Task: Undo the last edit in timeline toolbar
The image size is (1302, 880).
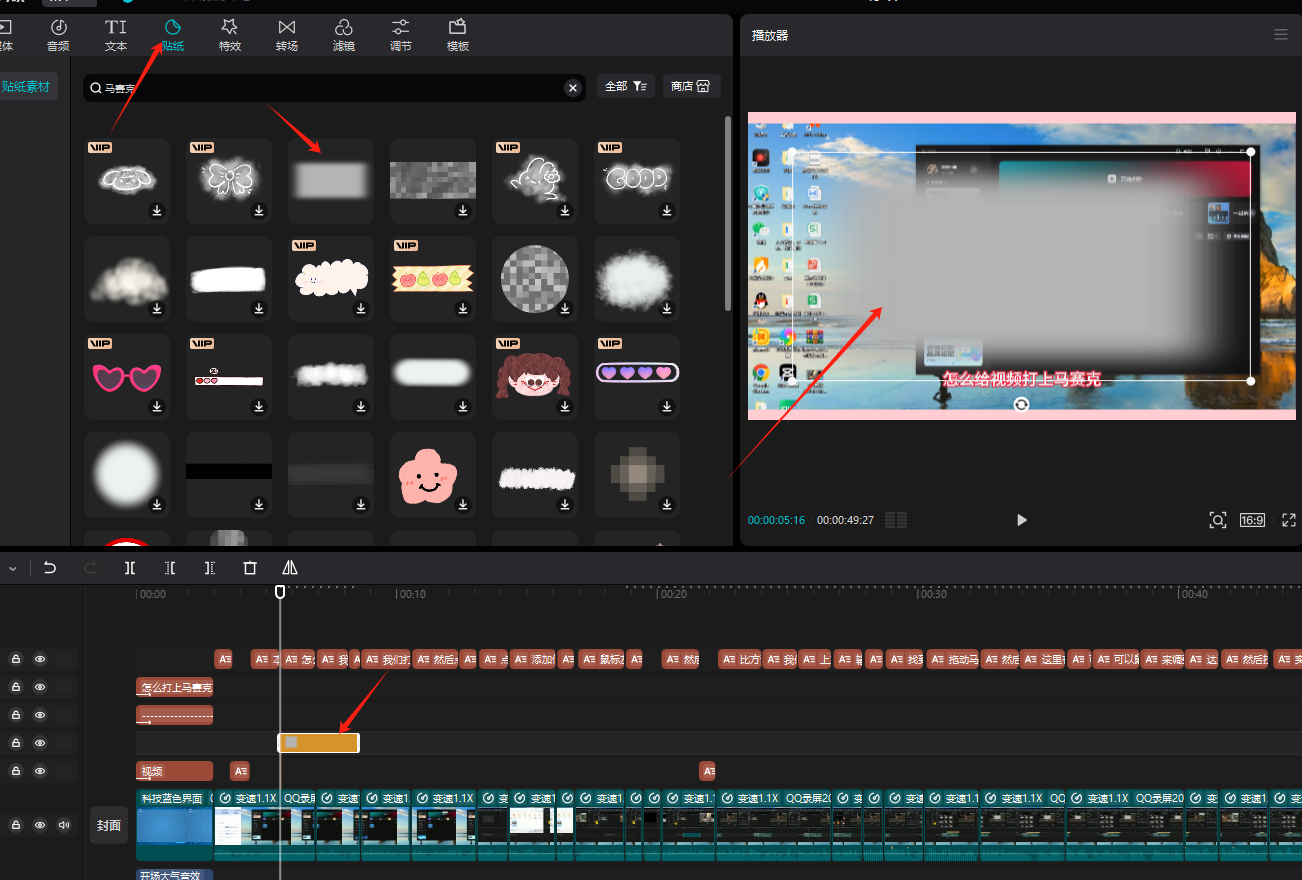Action: (49, 567)
